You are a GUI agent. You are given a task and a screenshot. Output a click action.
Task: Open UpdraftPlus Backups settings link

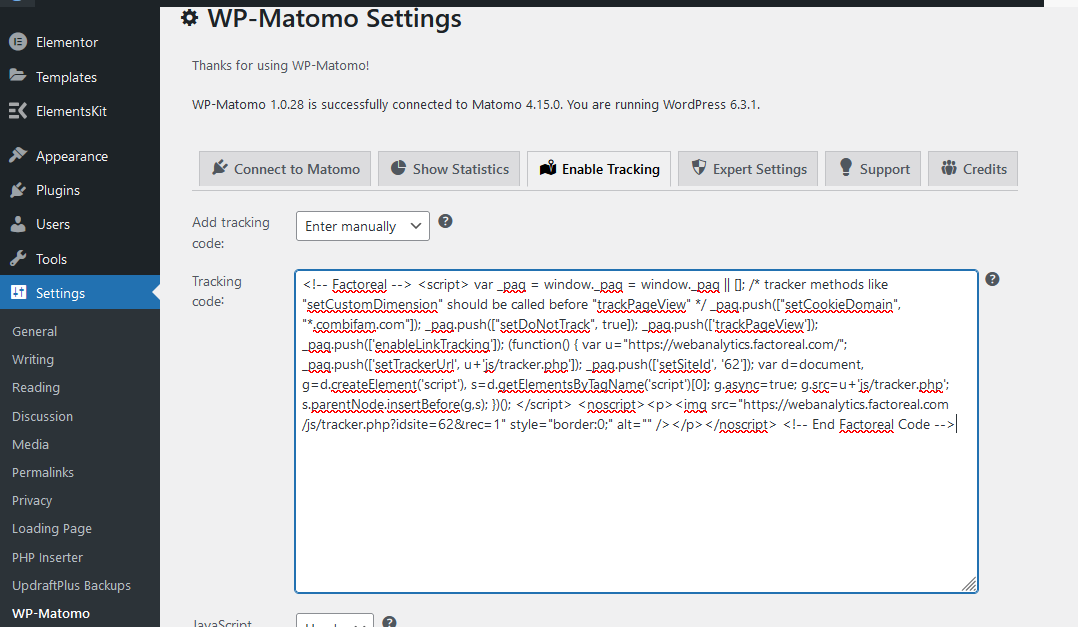click(x=71, y=585)
